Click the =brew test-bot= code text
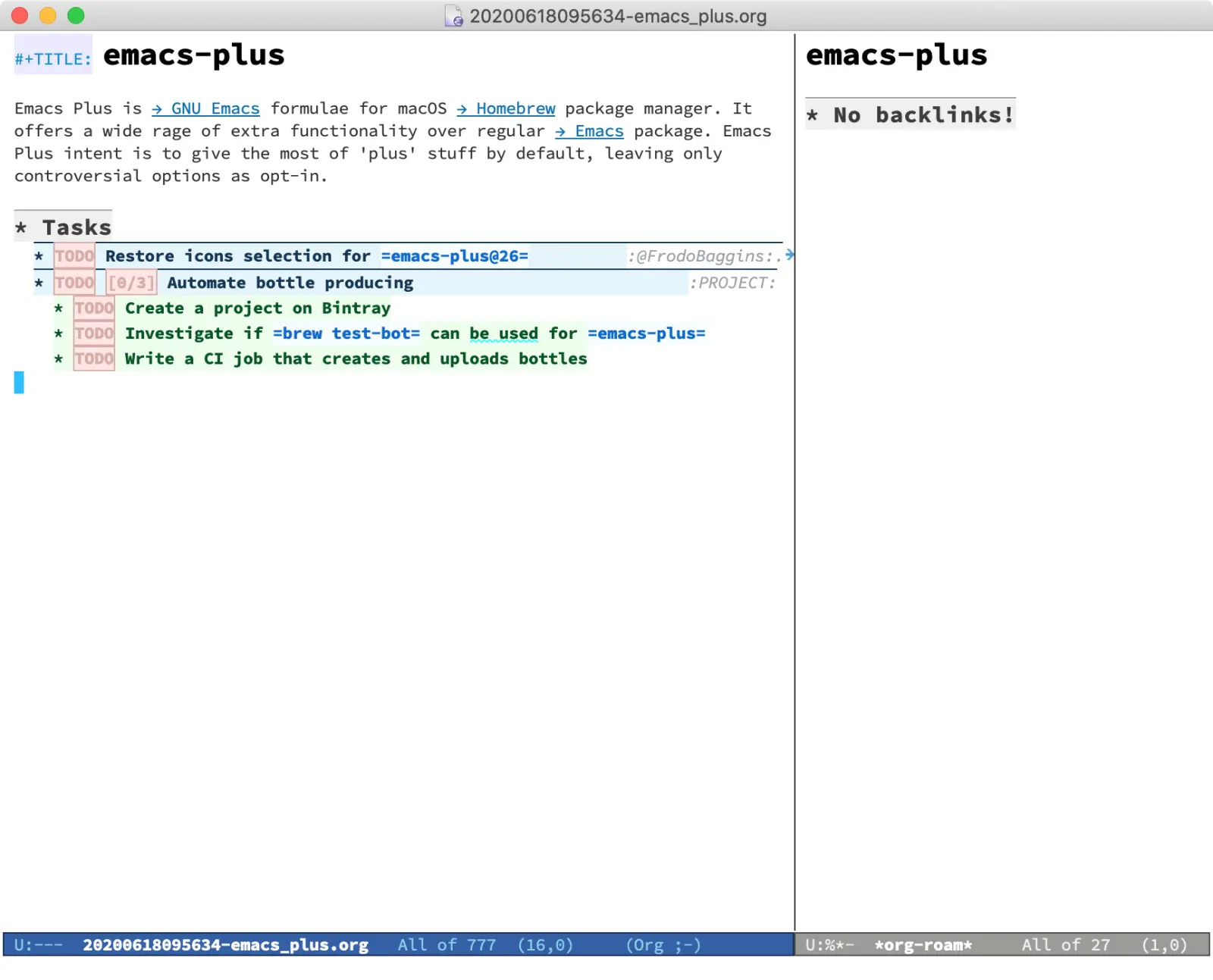This screenshot has height=980, width=1213. point(346,333)
